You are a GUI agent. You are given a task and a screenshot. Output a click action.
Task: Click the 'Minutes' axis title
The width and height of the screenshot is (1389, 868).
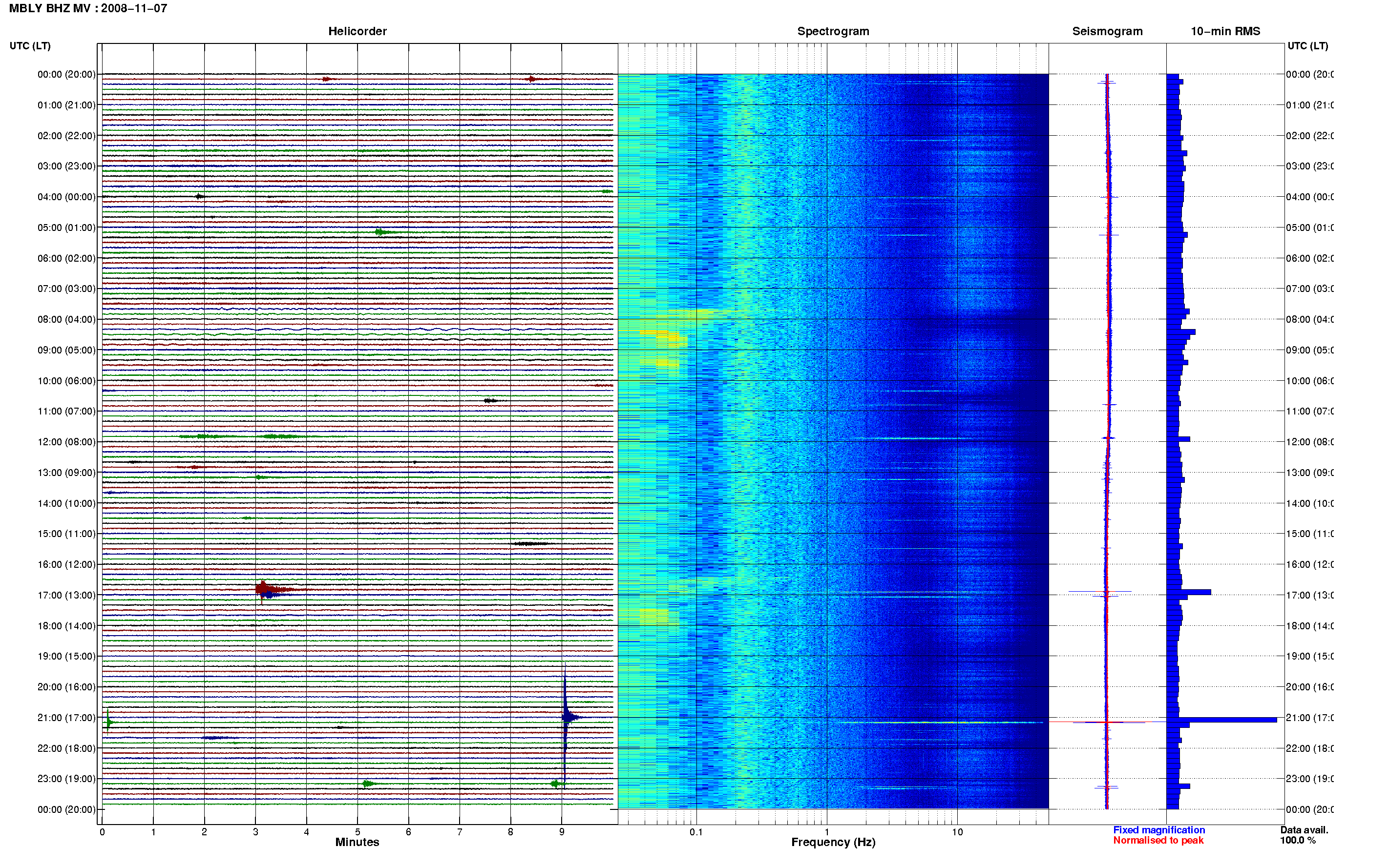point(357,842)
